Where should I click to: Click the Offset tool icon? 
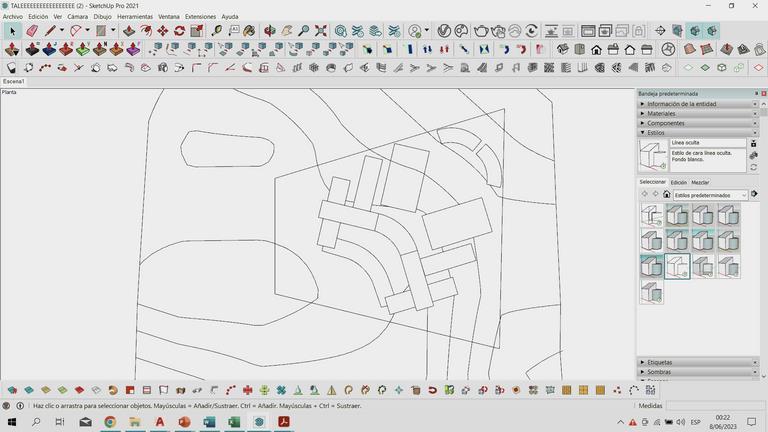(x=145, y=31)
